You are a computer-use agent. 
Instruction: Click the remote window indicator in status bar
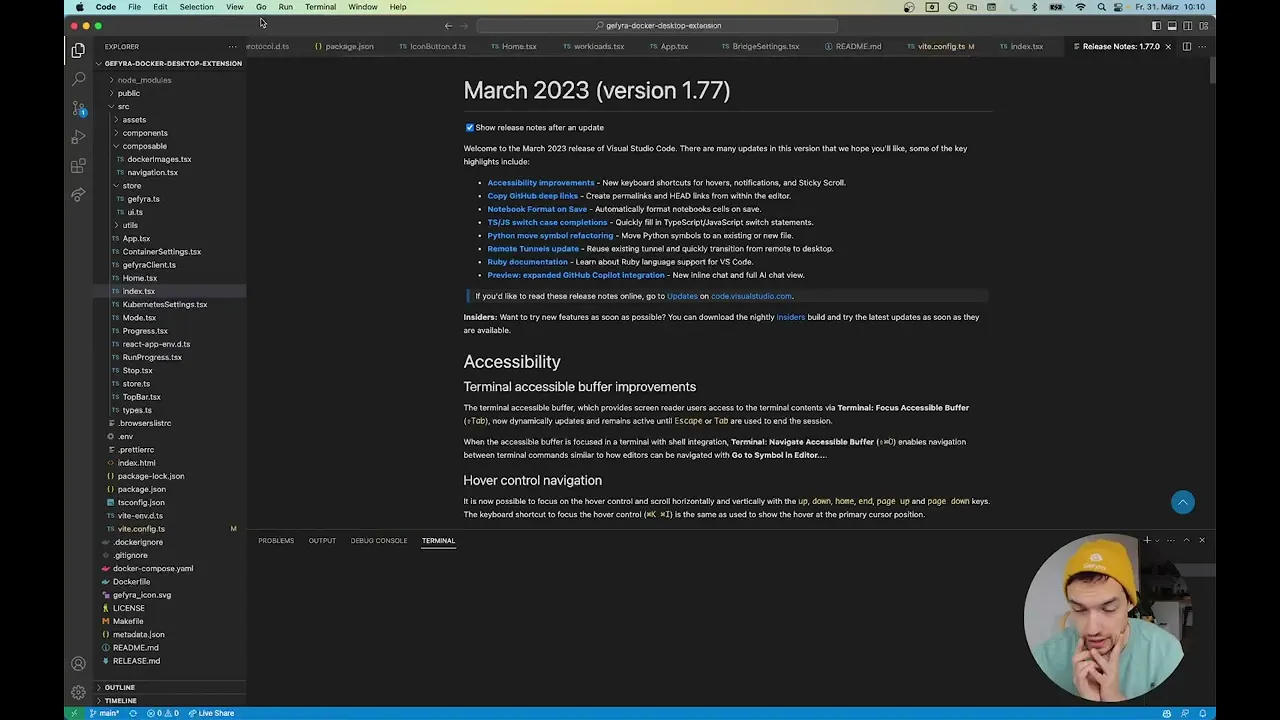74,713
